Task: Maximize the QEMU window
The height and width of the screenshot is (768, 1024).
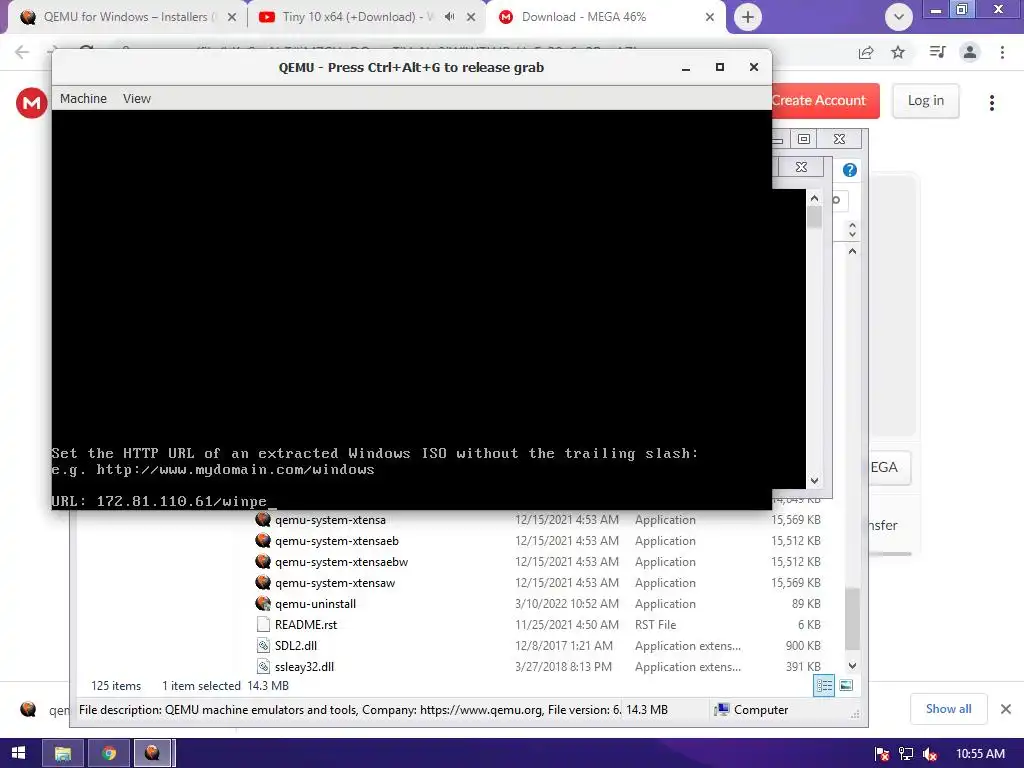Action: (720, 67)
